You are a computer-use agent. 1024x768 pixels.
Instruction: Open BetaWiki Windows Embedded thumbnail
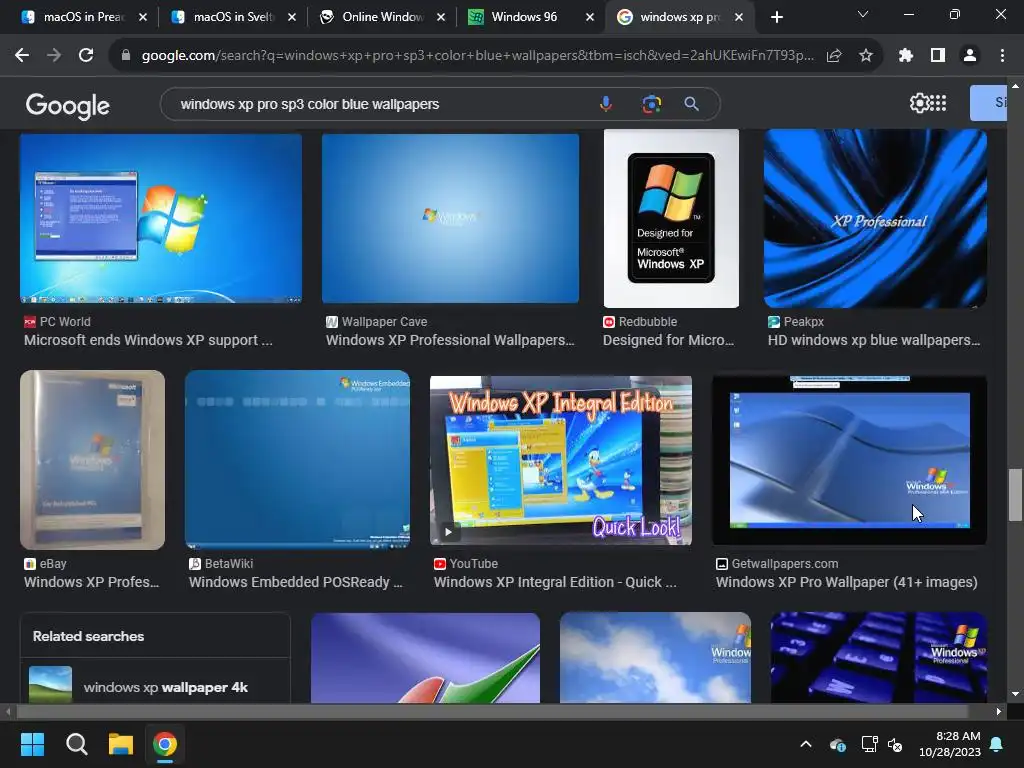tap(297, 460)
